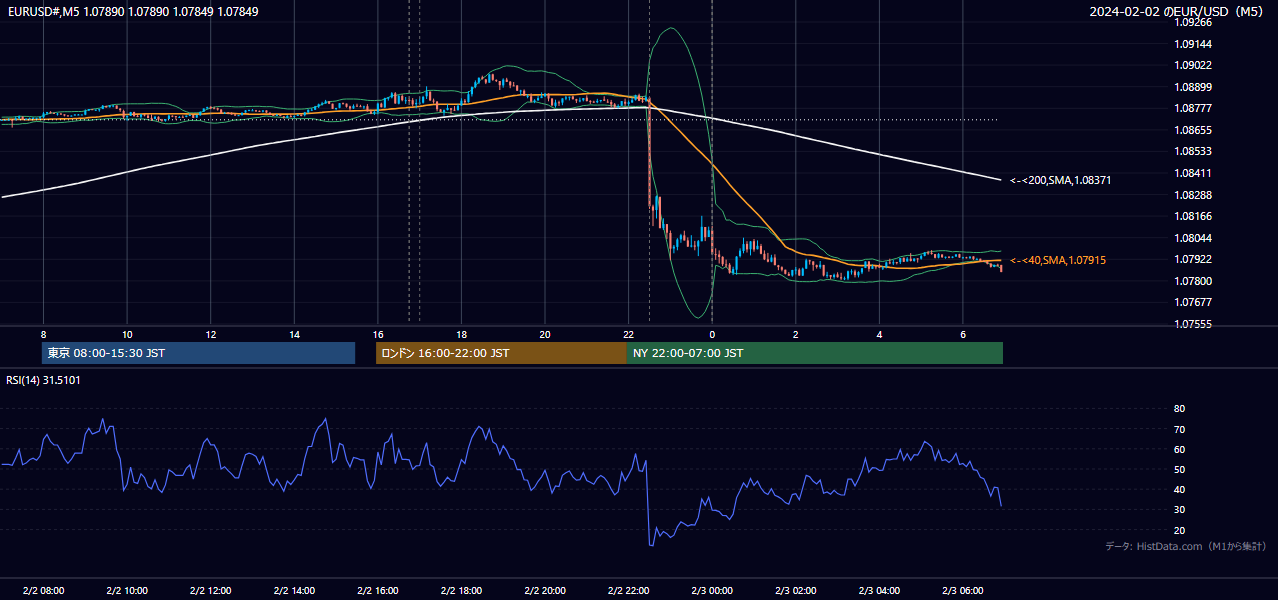
Task: Click the RSI(14) 31.5101 indicator label
Action: (x=43, y=380)
